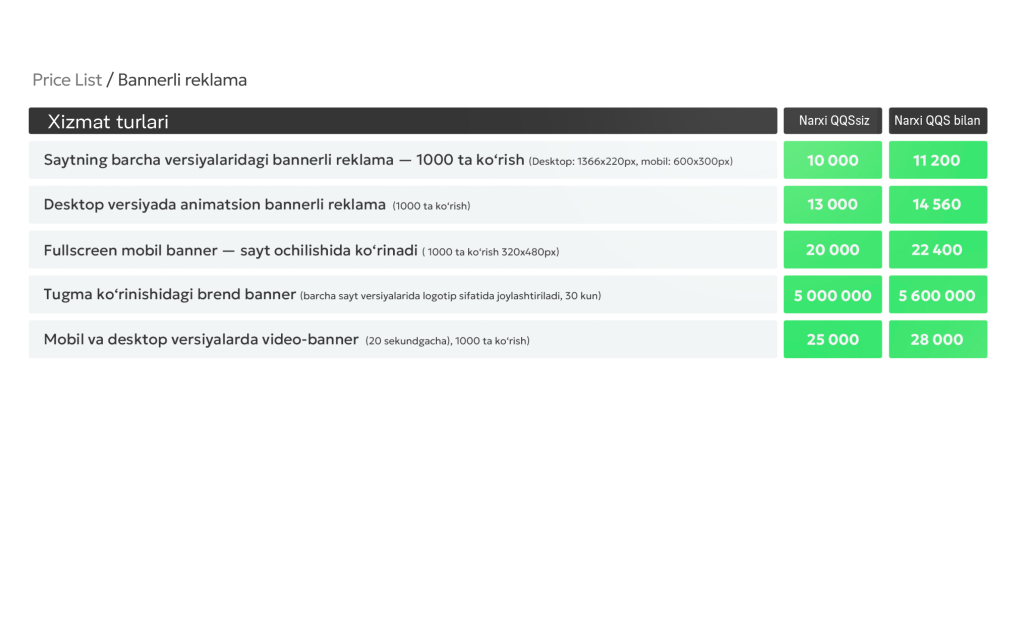
Task: Select the Bannerli reklama breadcrumb text
Action: click(x=182, y=80)
